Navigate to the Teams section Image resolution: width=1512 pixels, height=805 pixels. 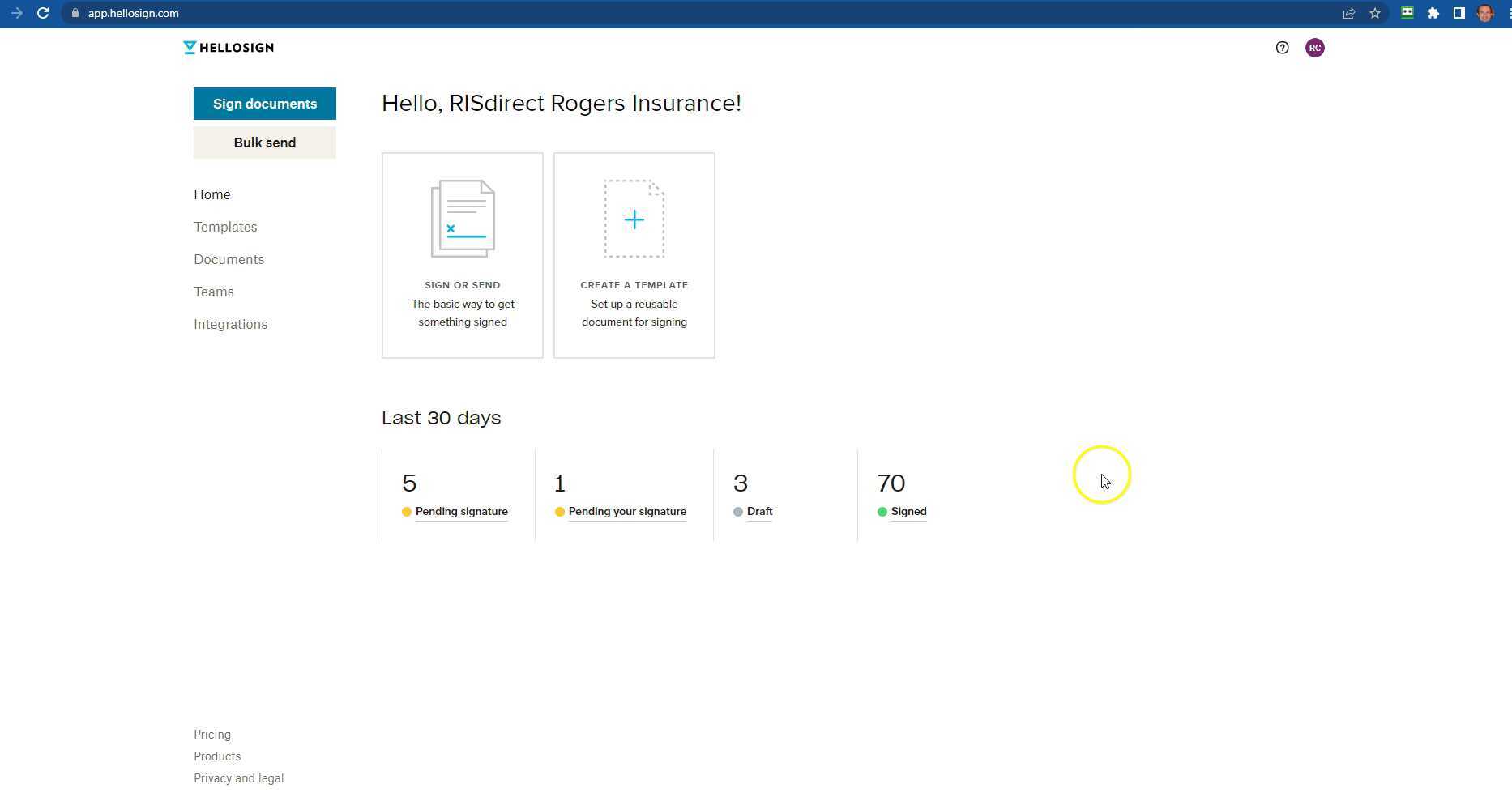214,292
